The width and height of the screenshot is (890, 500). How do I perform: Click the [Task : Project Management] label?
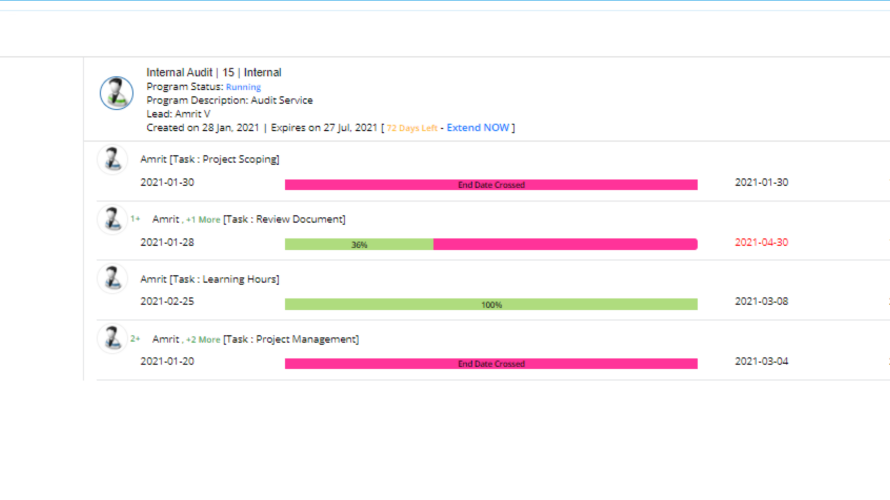pos(291,339)
